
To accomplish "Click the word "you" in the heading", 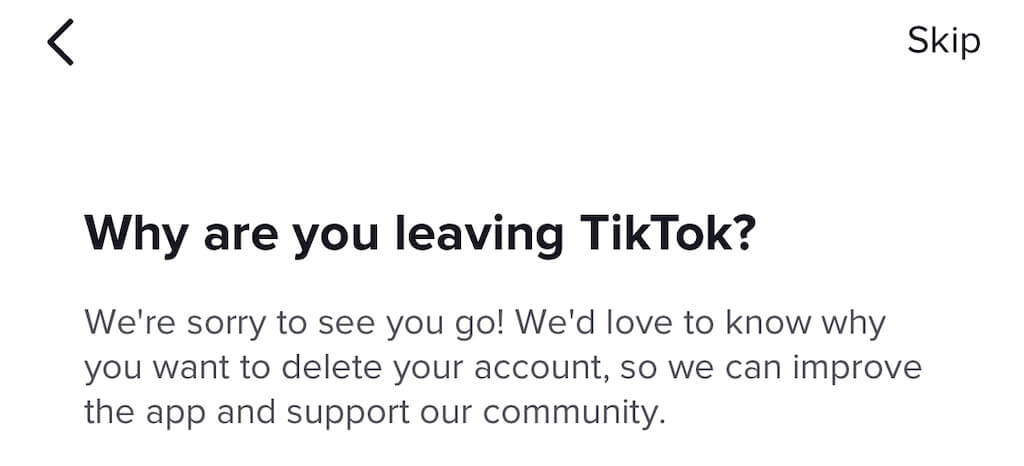I will click(337, 233).
